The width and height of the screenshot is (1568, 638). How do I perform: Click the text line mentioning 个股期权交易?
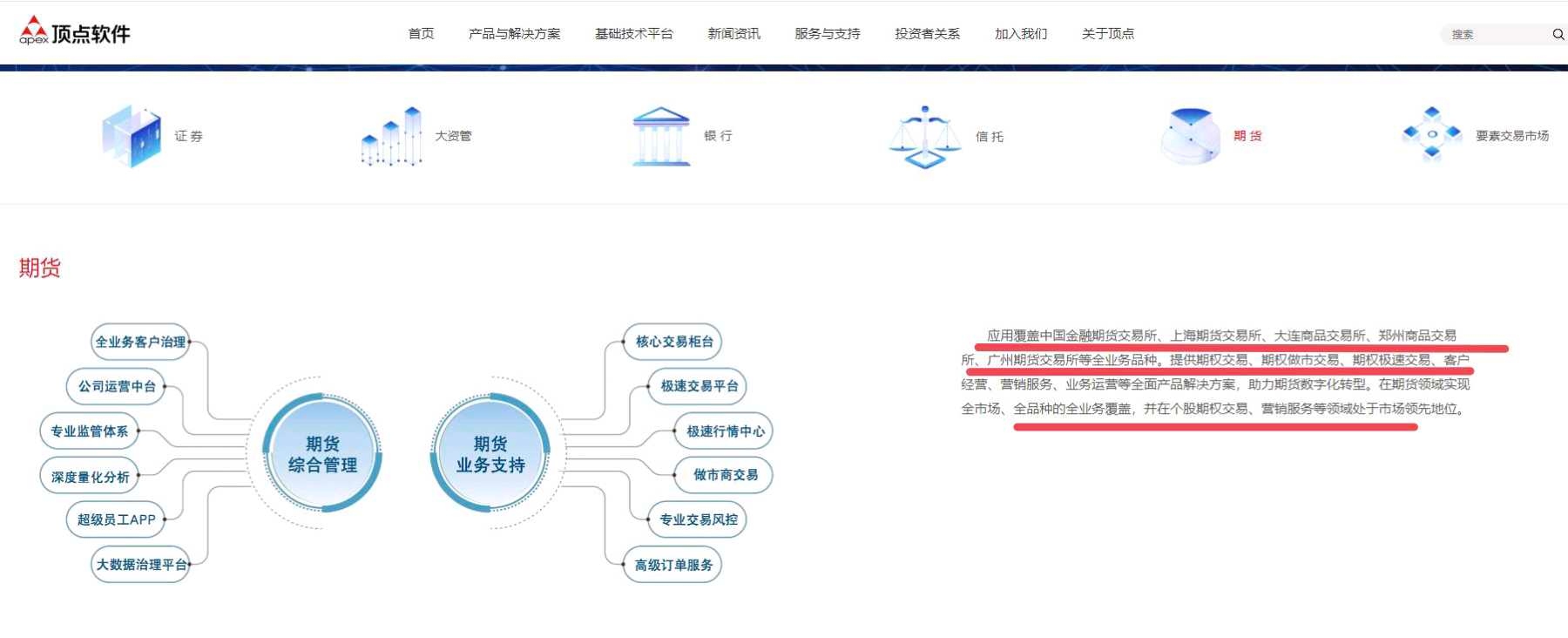coord(1215,409)
